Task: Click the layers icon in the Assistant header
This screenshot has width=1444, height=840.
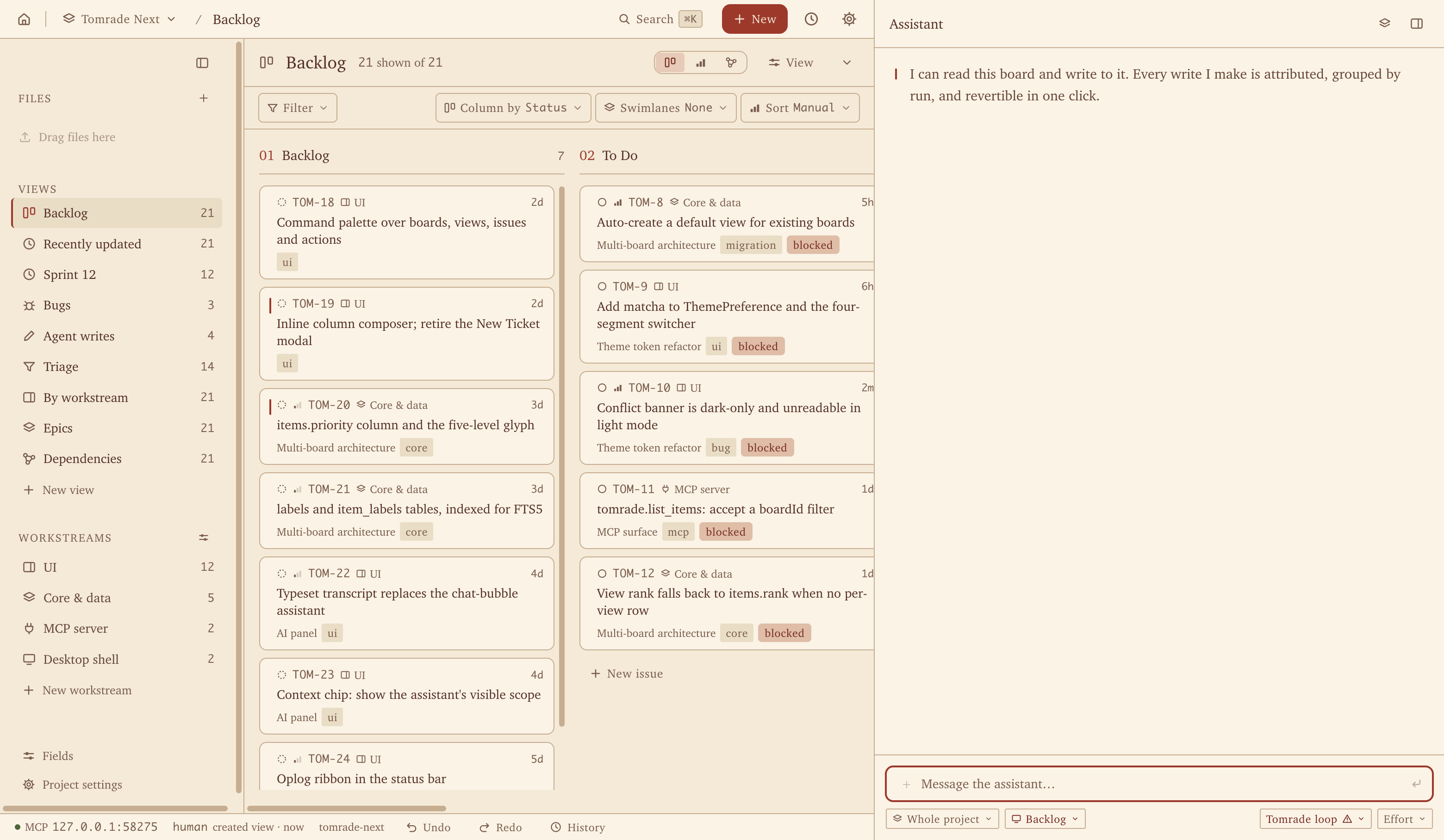Action: (x=1384, y=24)
